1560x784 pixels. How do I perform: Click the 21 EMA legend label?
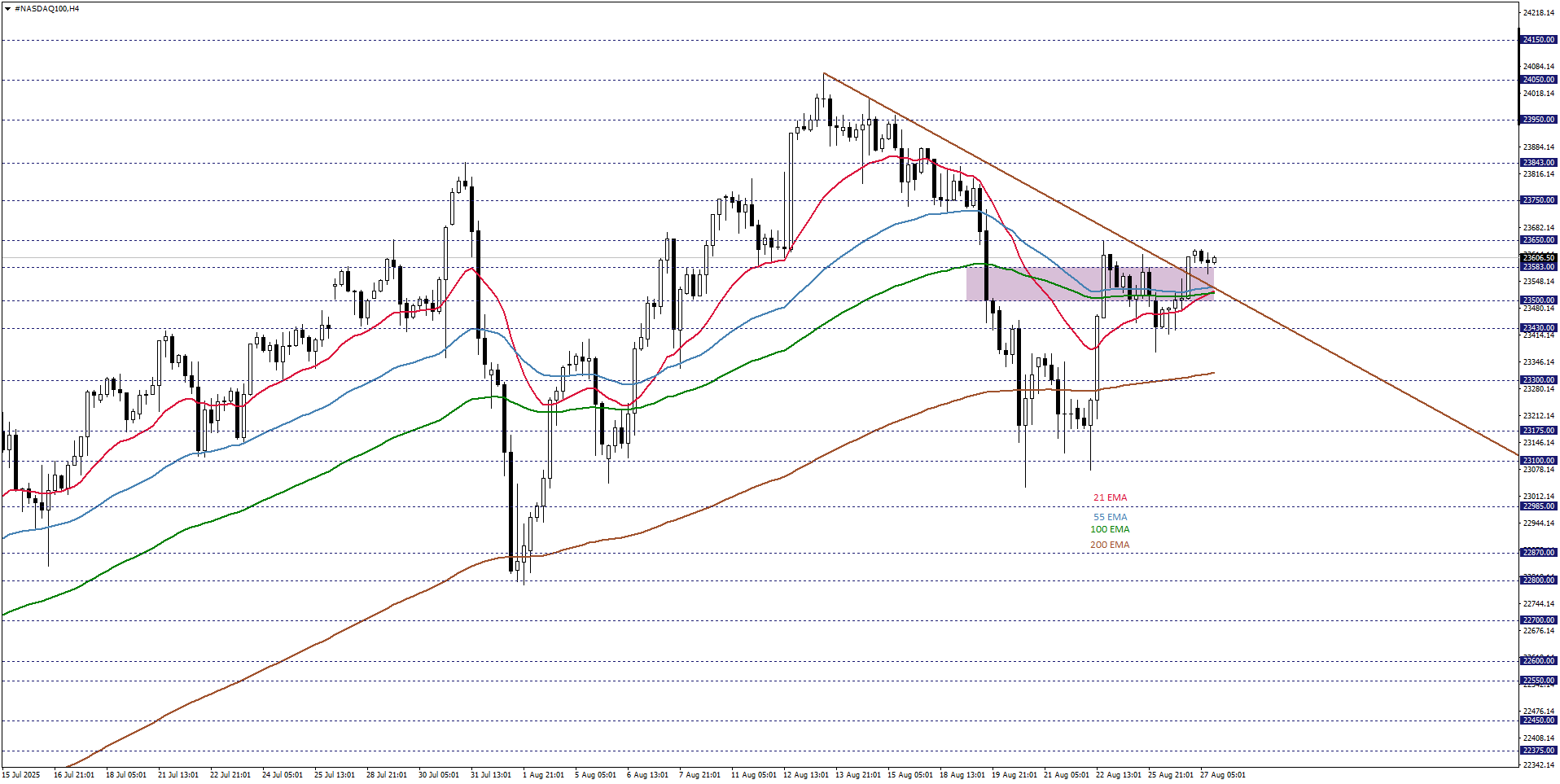1110,497
